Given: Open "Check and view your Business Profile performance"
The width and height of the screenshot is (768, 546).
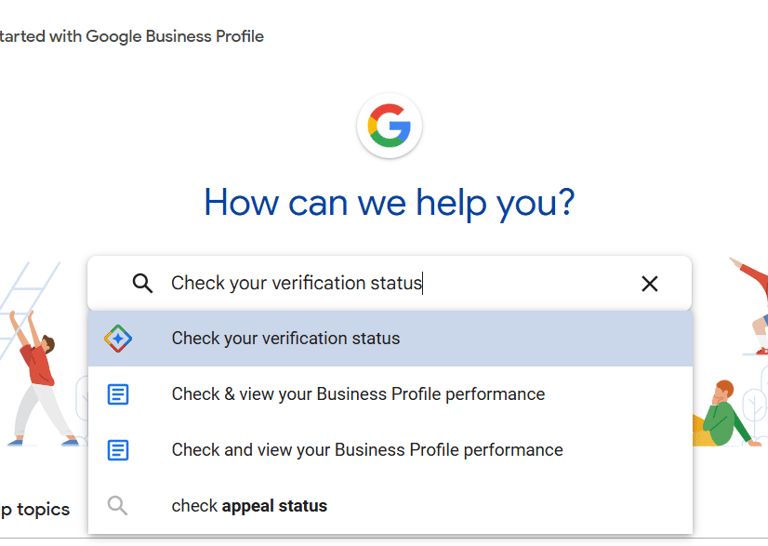Looking at the screenshot, I should tap(367, 451).
